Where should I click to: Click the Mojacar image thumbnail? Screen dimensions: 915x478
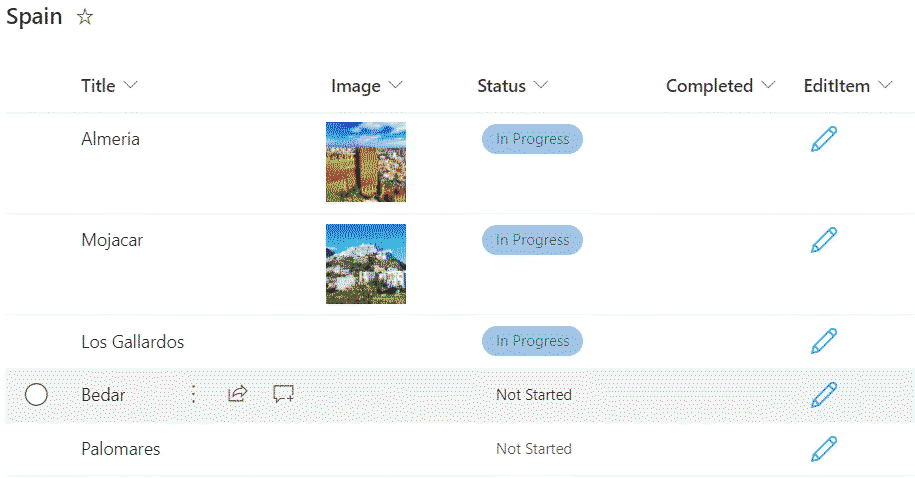tap(366, 264)
